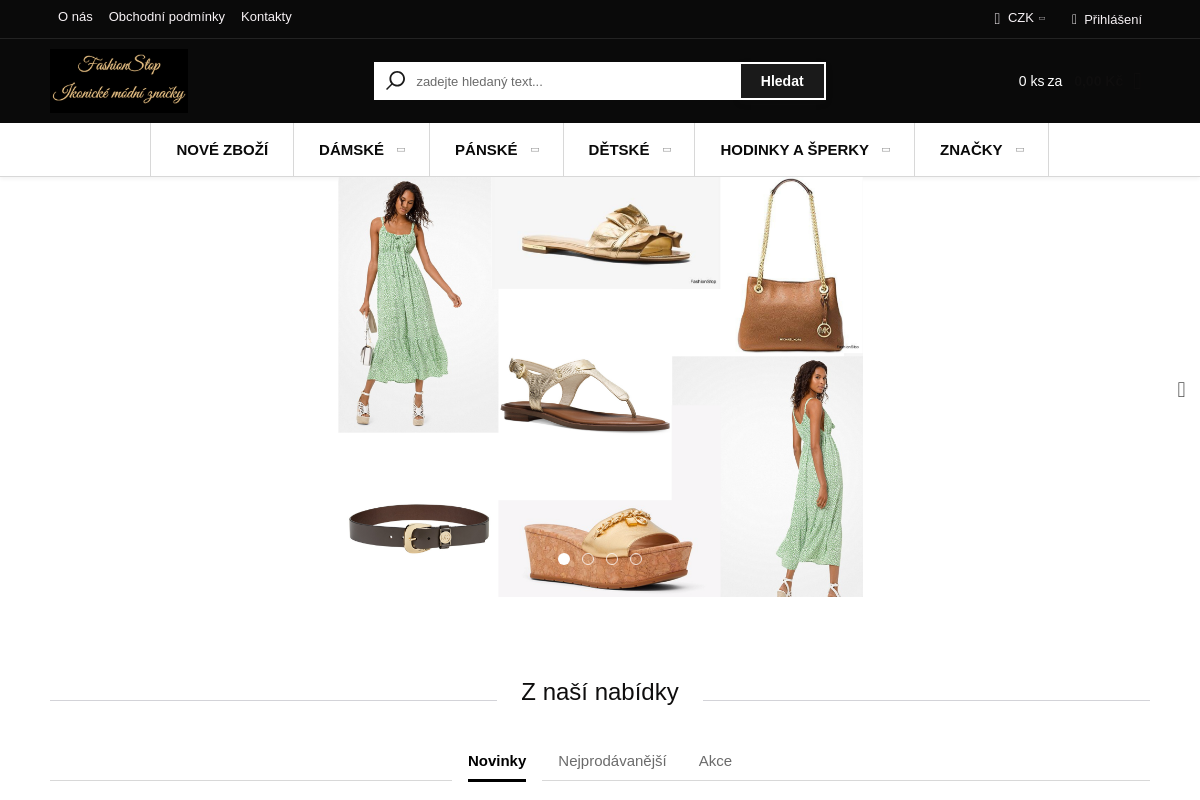Expand the Dámské category menu
The image size is (1200, 800).
pos(361,150)
